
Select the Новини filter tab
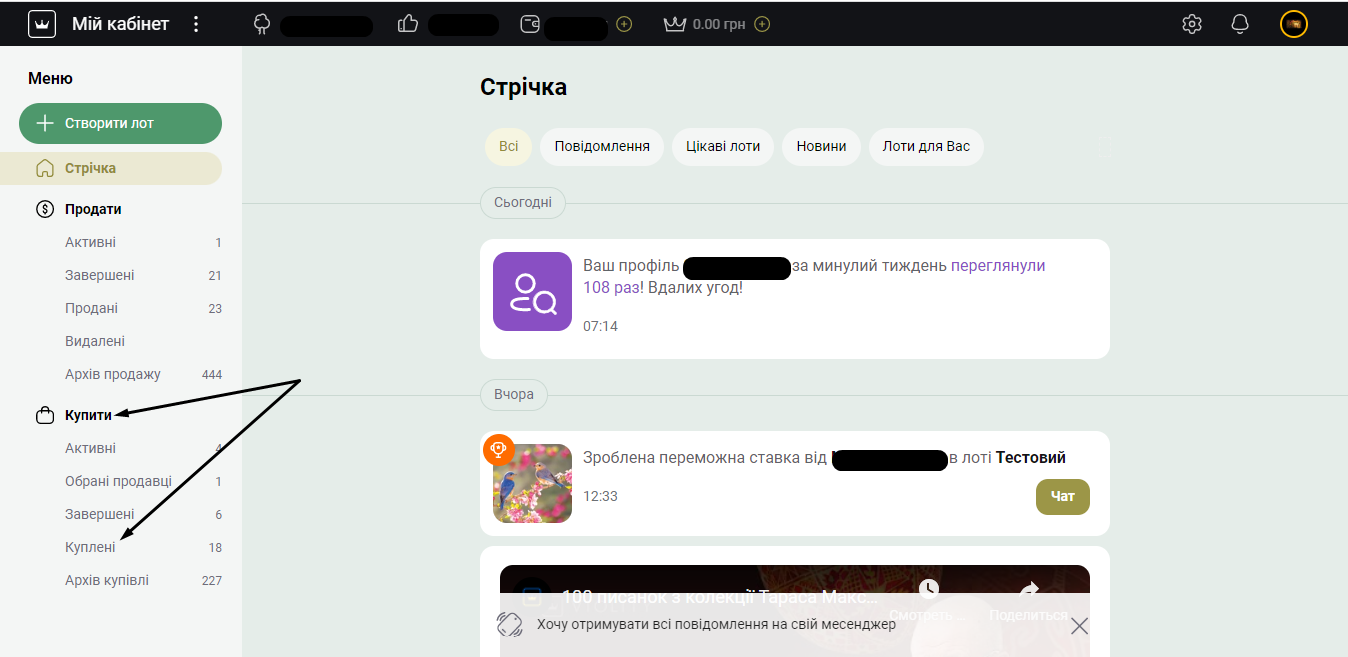821,146
